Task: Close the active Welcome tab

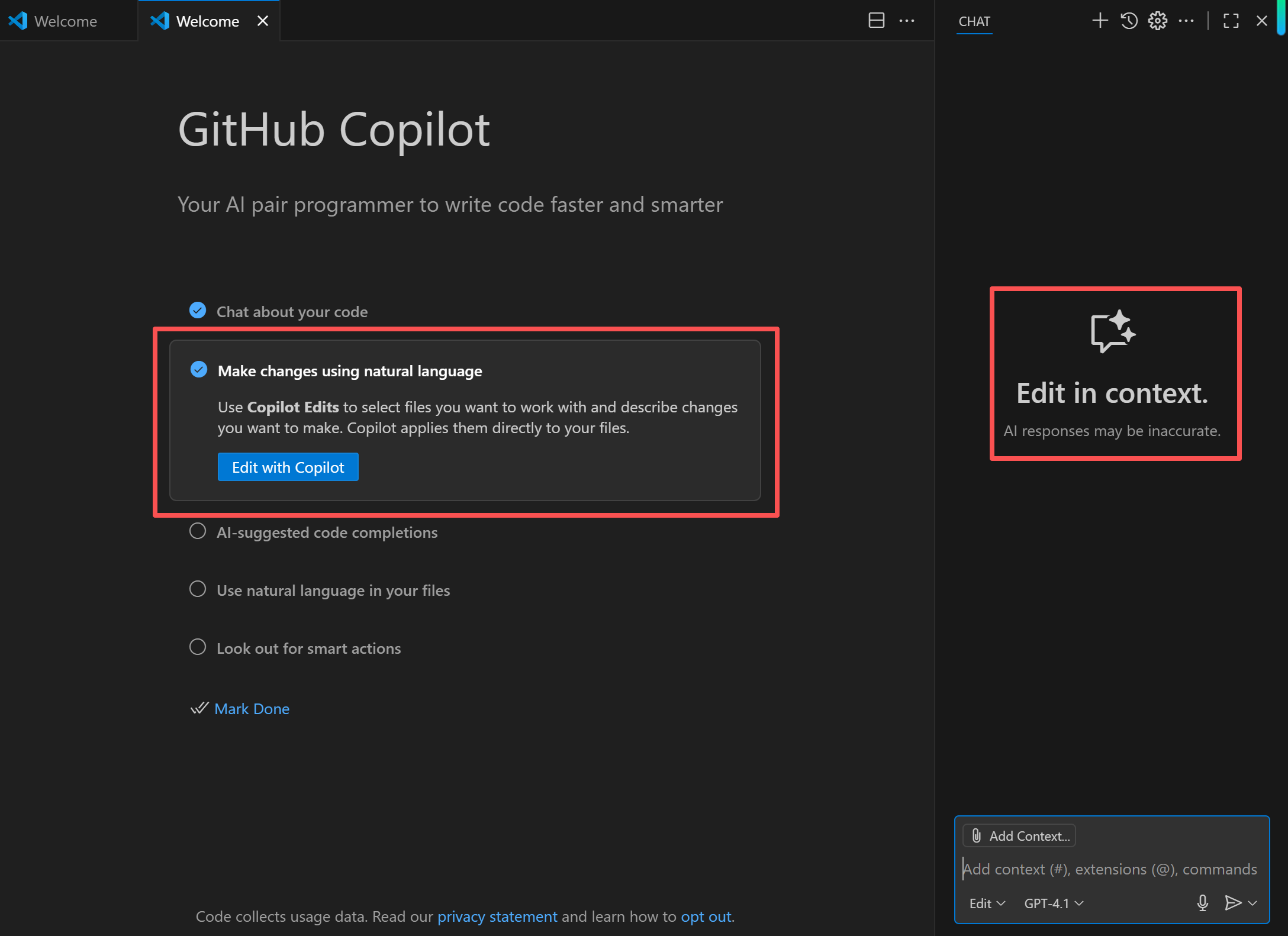Action: [x=263, y=21]
